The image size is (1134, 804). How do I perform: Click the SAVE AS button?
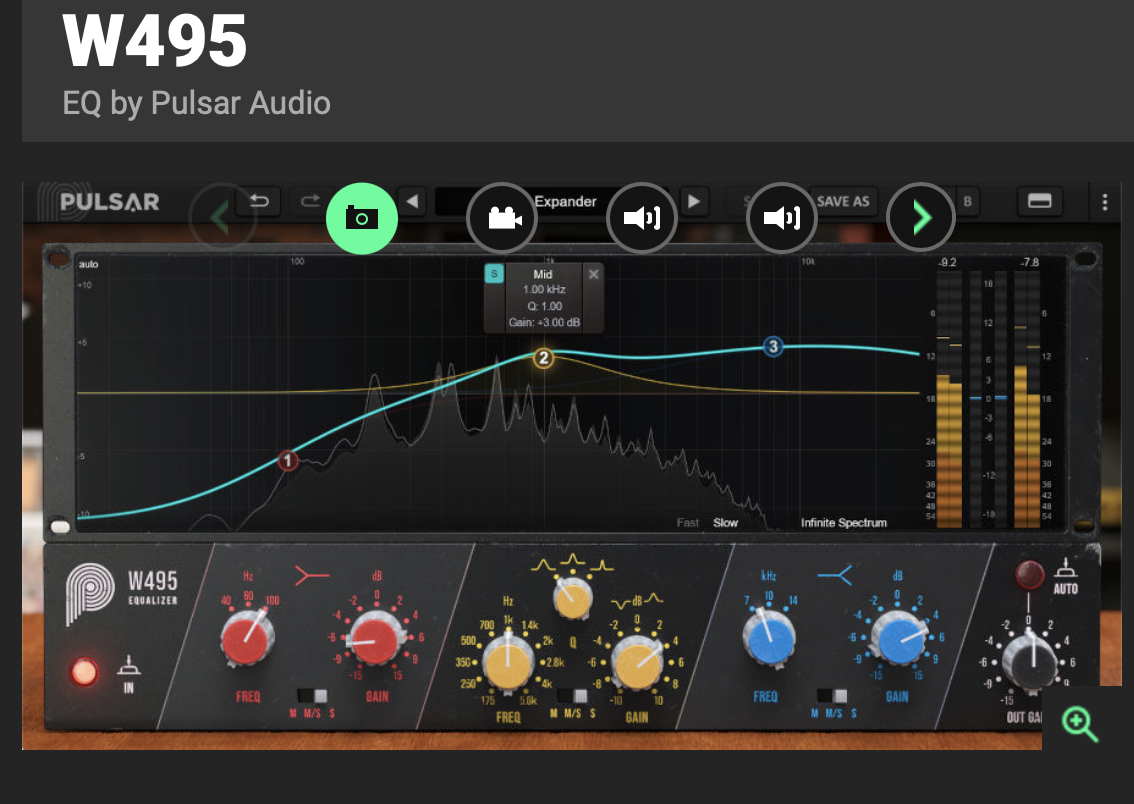click(x=843, y=202)
